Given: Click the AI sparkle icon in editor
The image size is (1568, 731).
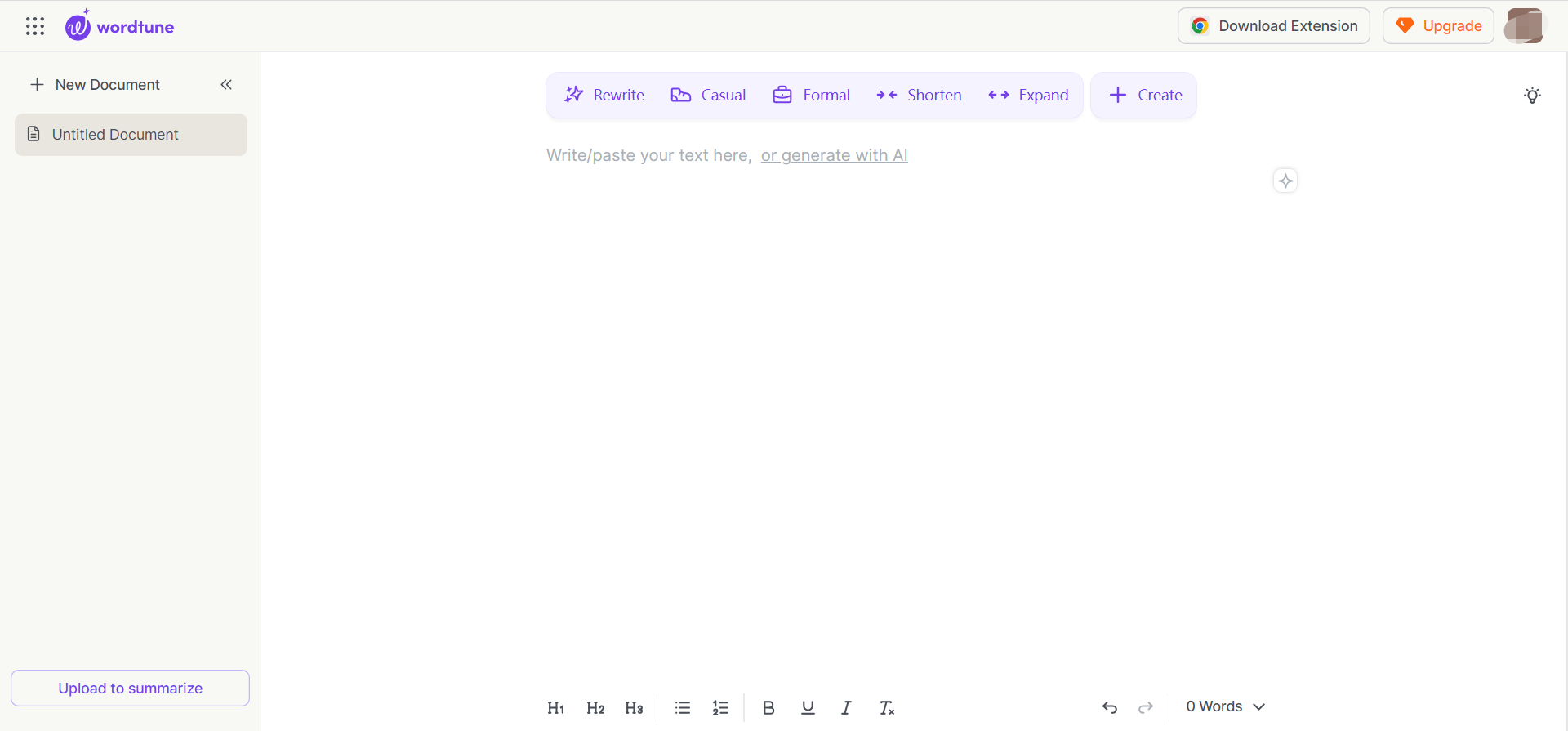Looking at the screenshot, I should (1285, 181).
